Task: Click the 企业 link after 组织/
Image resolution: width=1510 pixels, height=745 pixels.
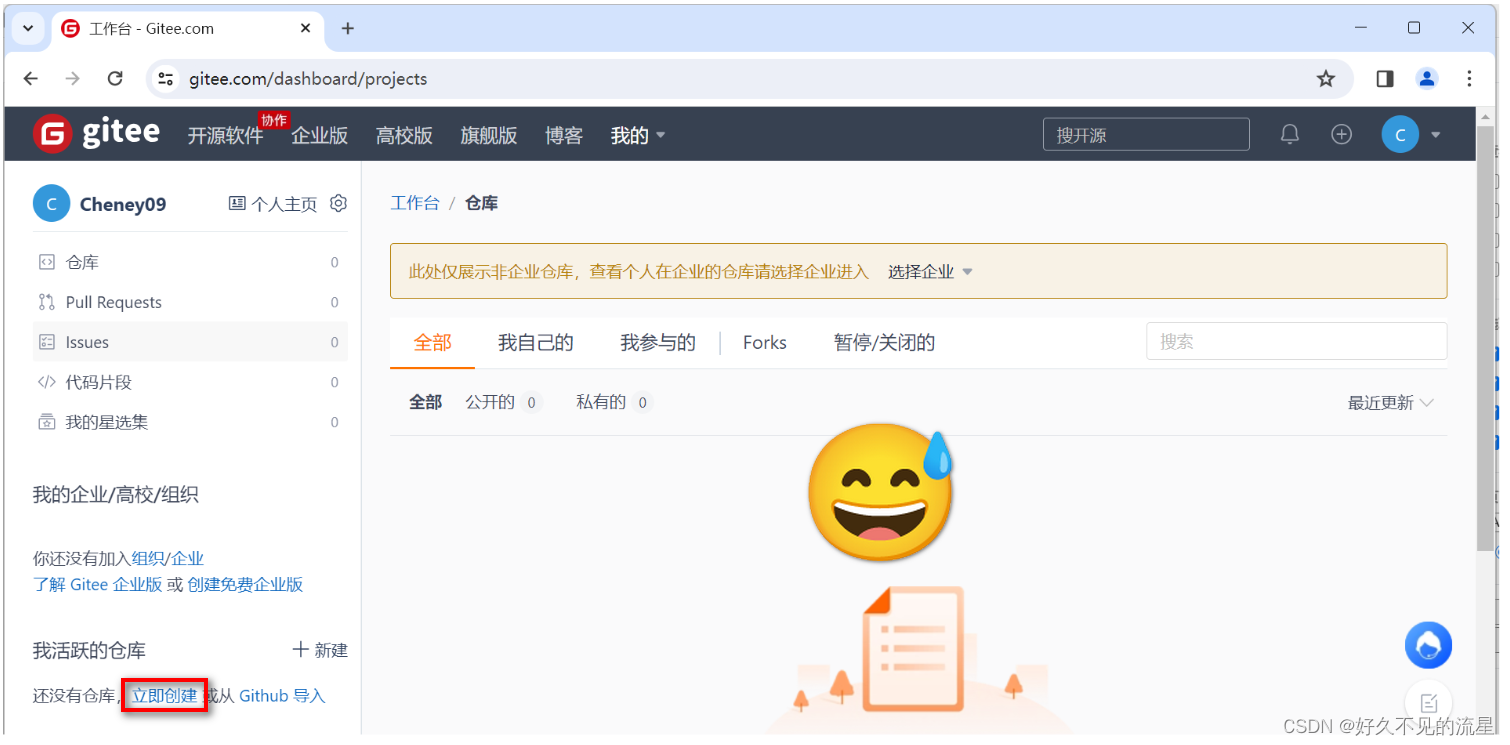Action: [x=187, y=558]
